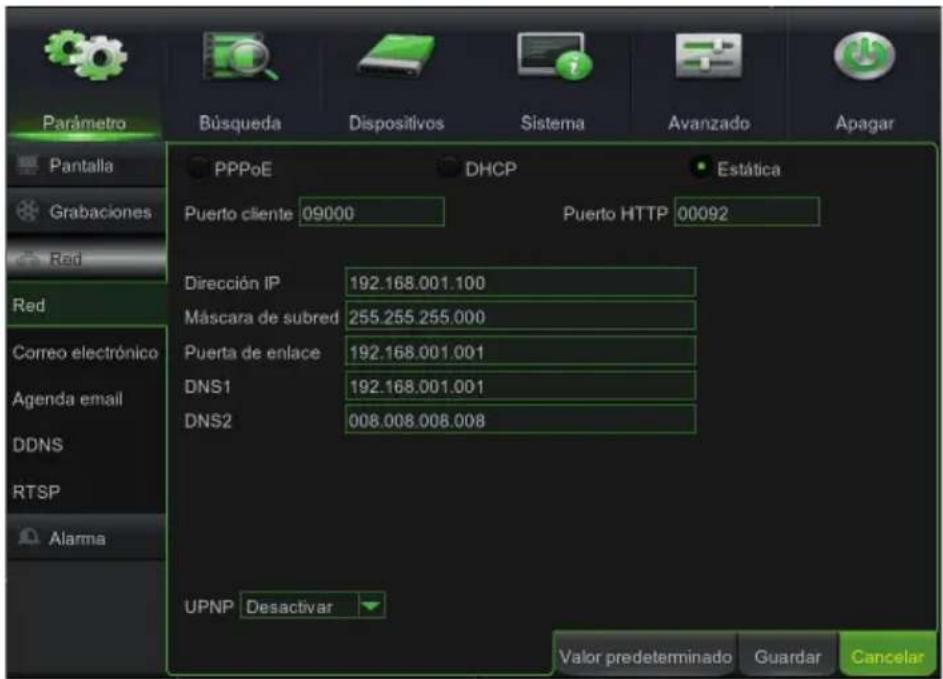943x679 pixels.
Task: Click the Pantalla monitor icon in sidebar
Action: [x=26, y=165]
